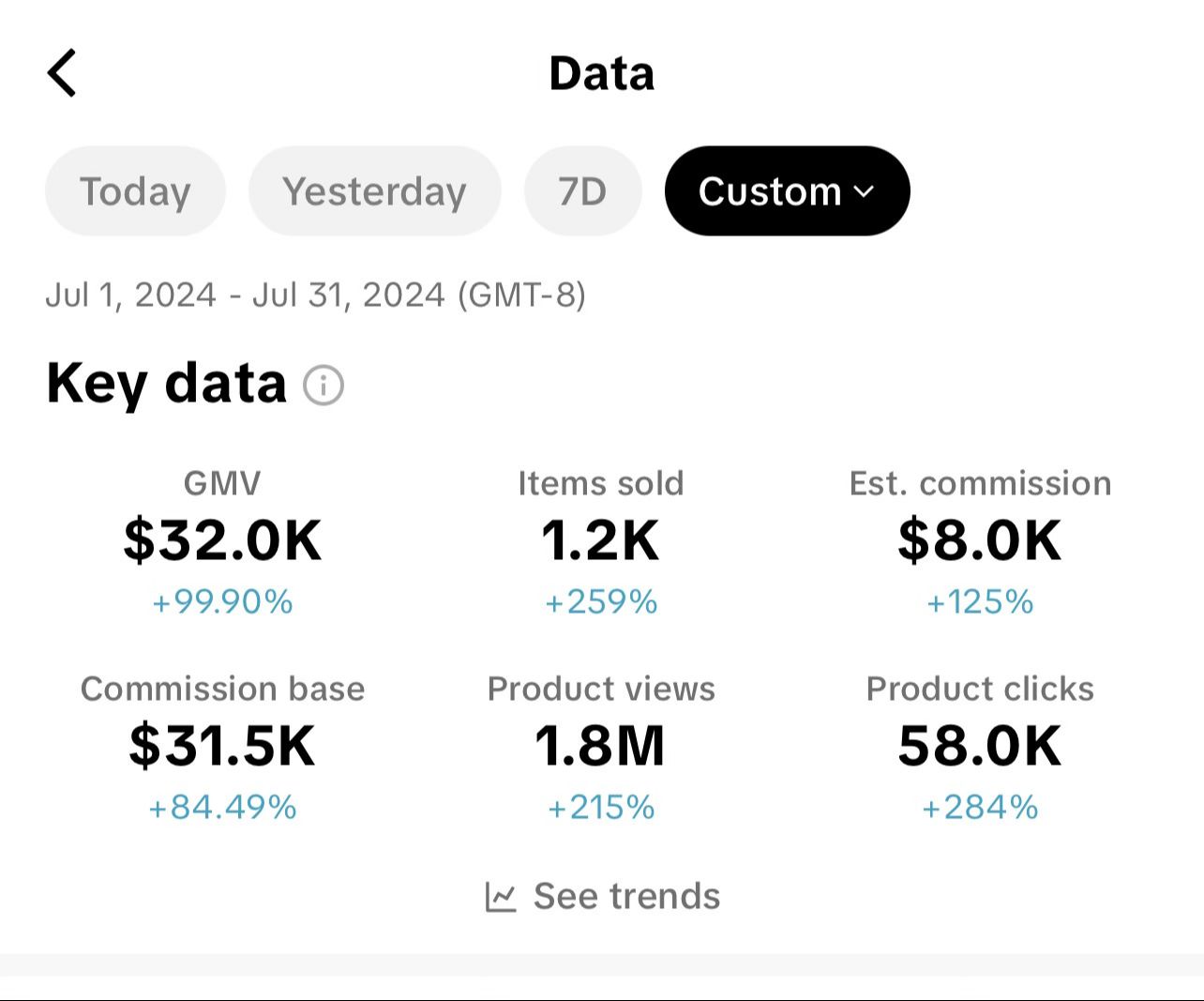Click the Key data heading

(166, 384)
